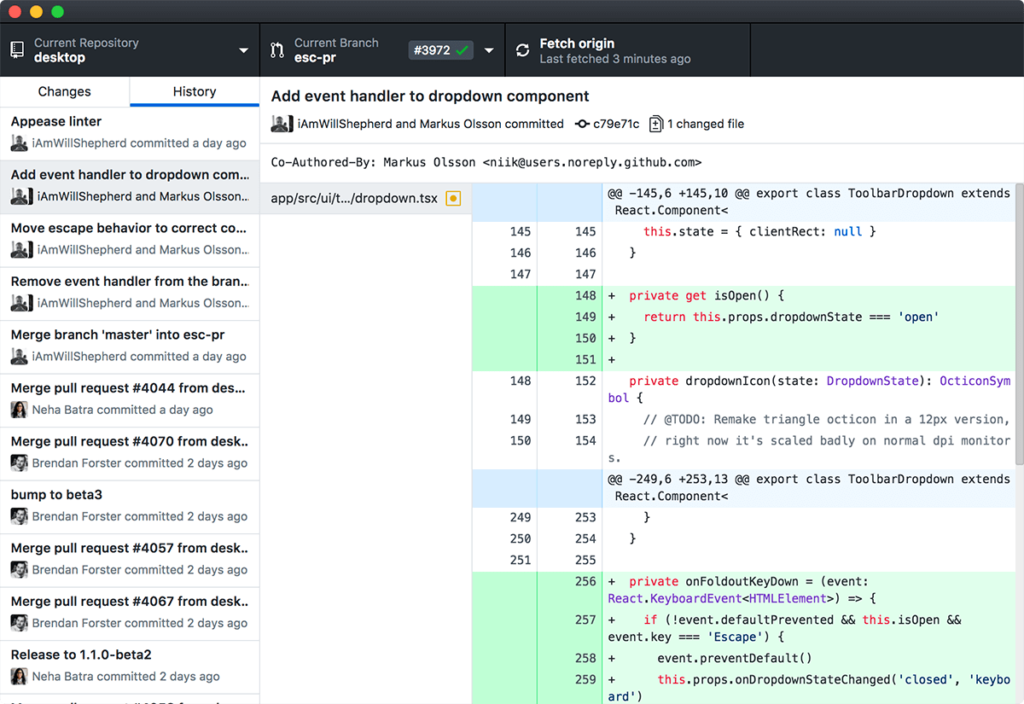This screenshot has height=704, width=1024.
Task: Select Merge pull request #4067 commit
Action: [x=129, y=613]
